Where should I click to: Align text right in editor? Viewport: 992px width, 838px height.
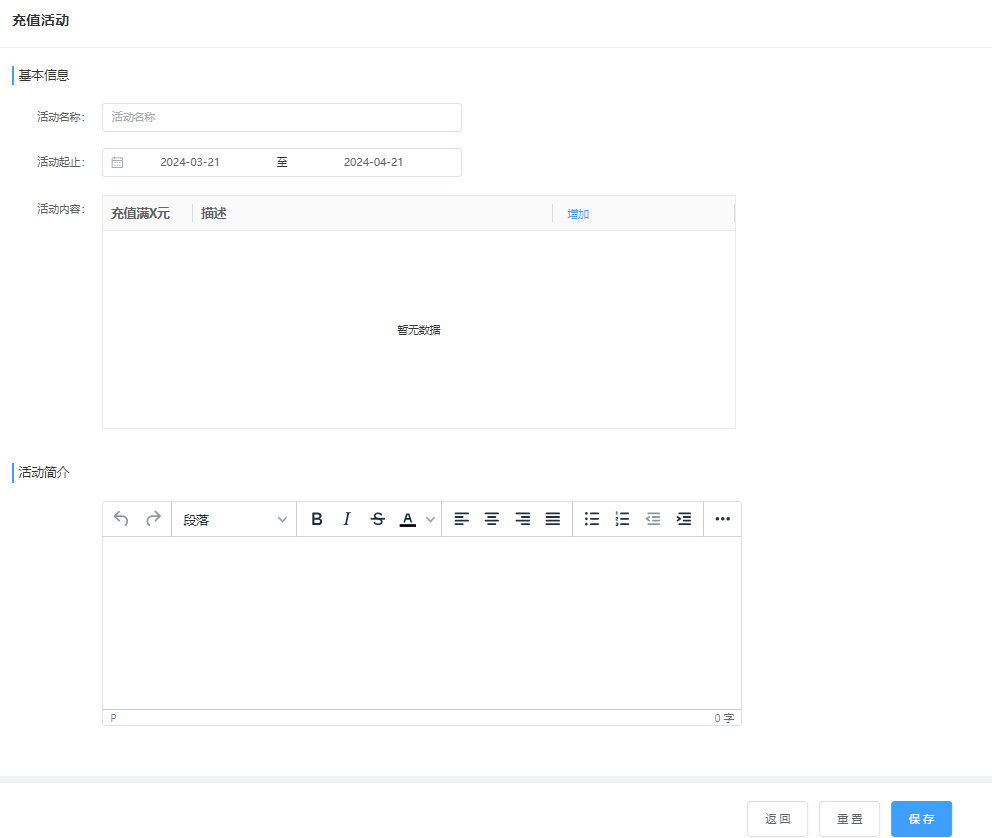[522, 519]
